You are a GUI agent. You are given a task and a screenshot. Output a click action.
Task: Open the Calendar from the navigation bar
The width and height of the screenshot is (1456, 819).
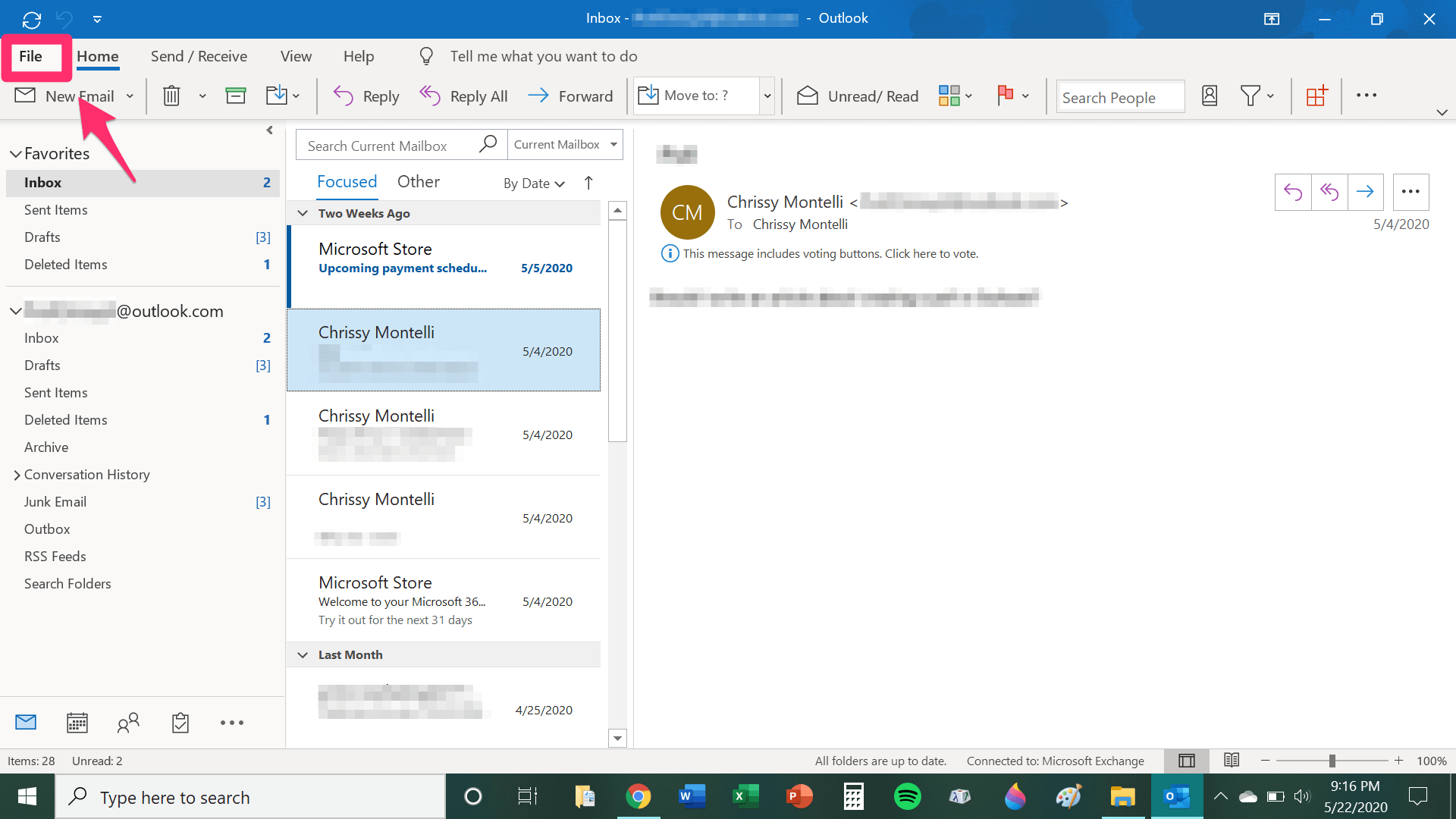(x=77, y=722)
